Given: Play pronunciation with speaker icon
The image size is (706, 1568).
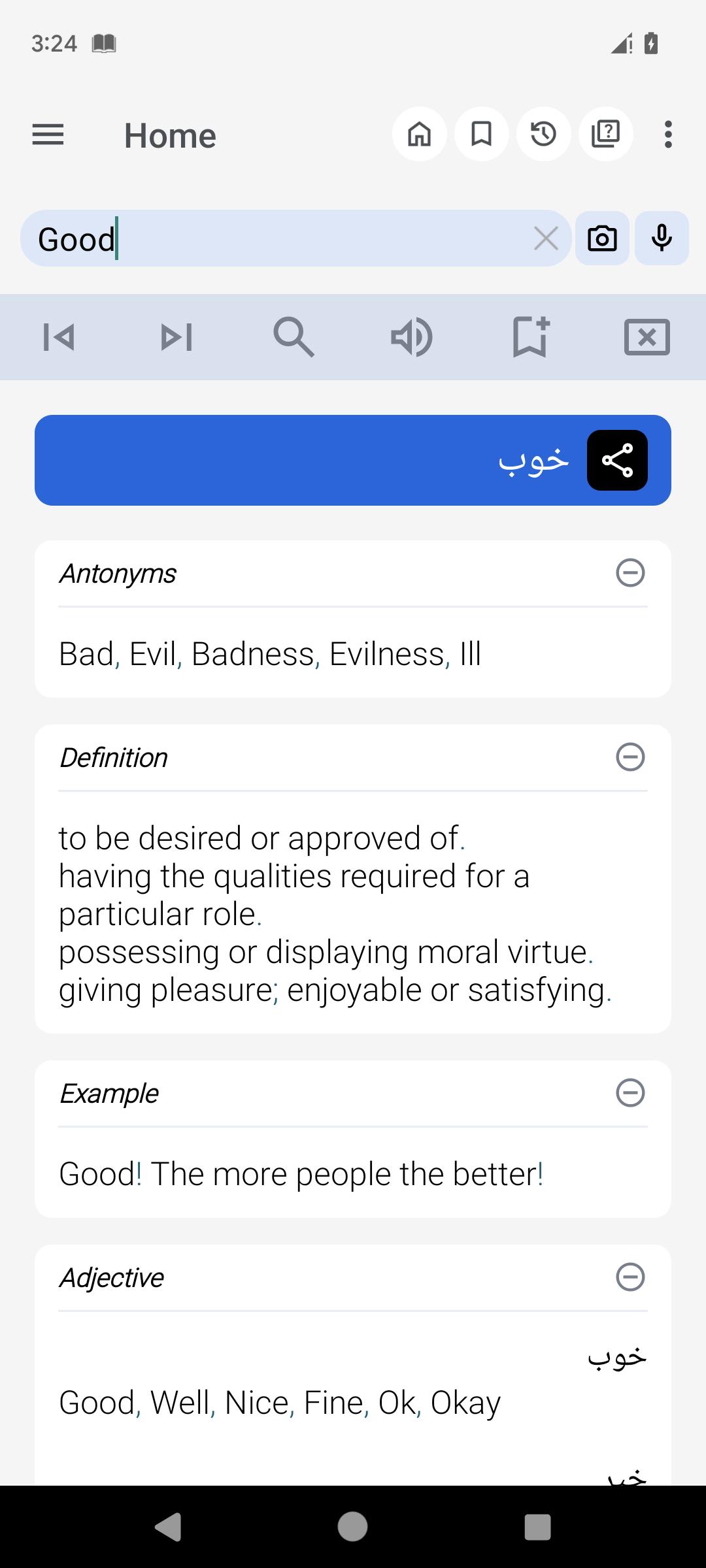Looking at the screenshot, I should [412, 337].
